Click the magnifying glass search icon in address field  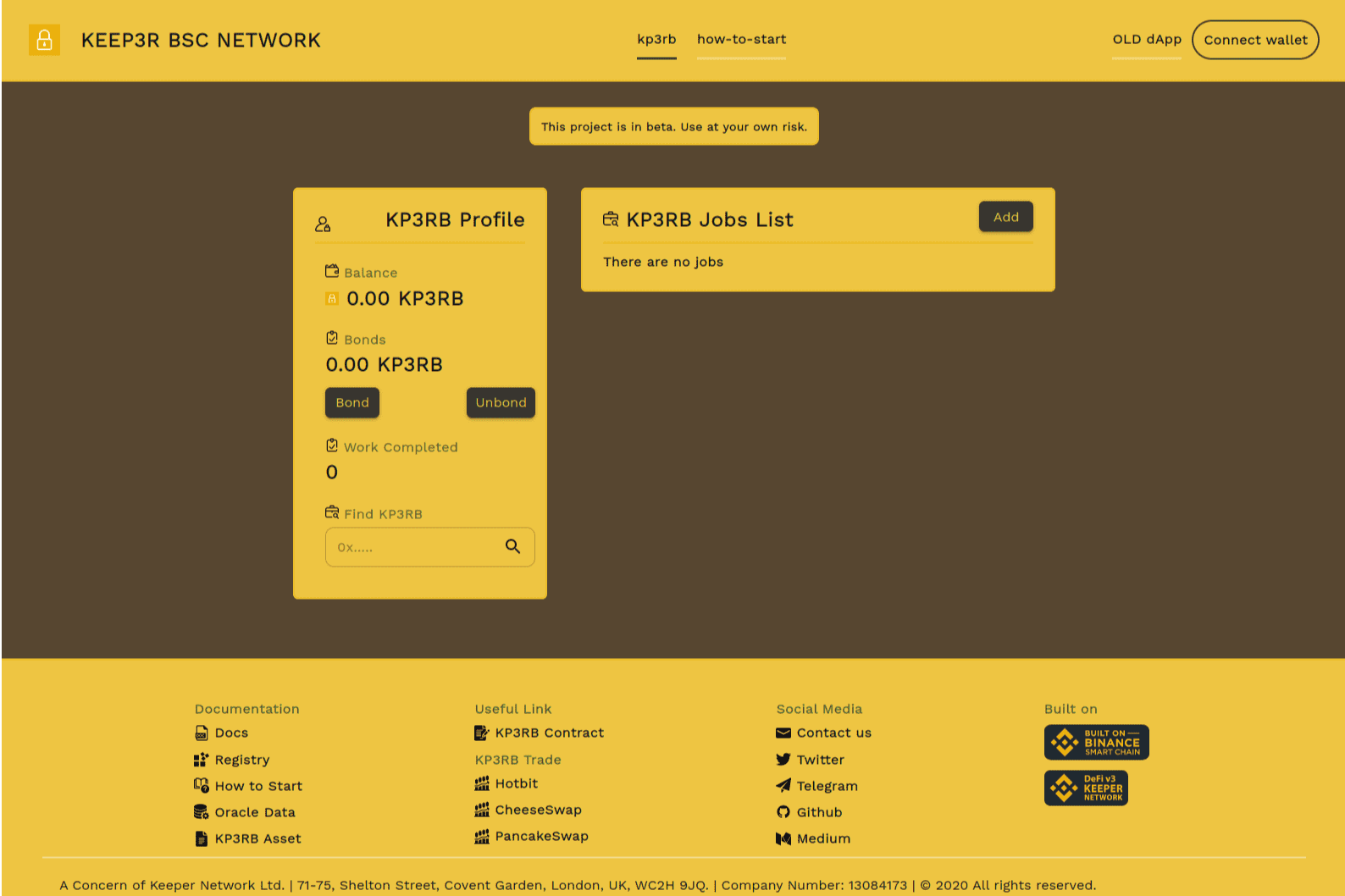pos(512,546)
